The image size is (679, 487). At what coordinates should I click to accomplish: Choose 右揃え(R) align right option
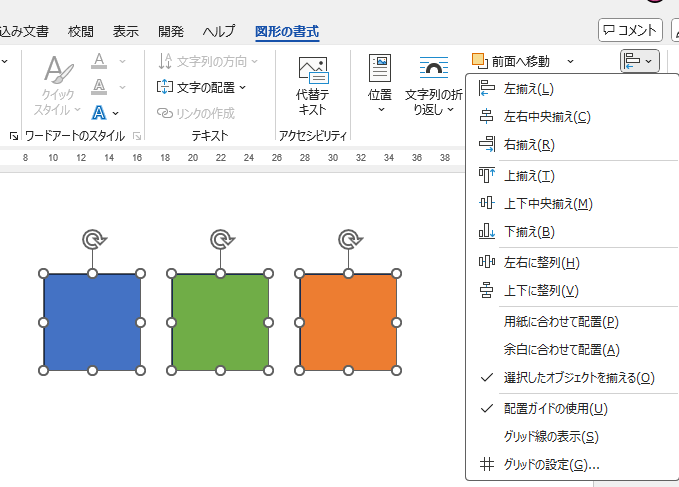click(574, 145)
